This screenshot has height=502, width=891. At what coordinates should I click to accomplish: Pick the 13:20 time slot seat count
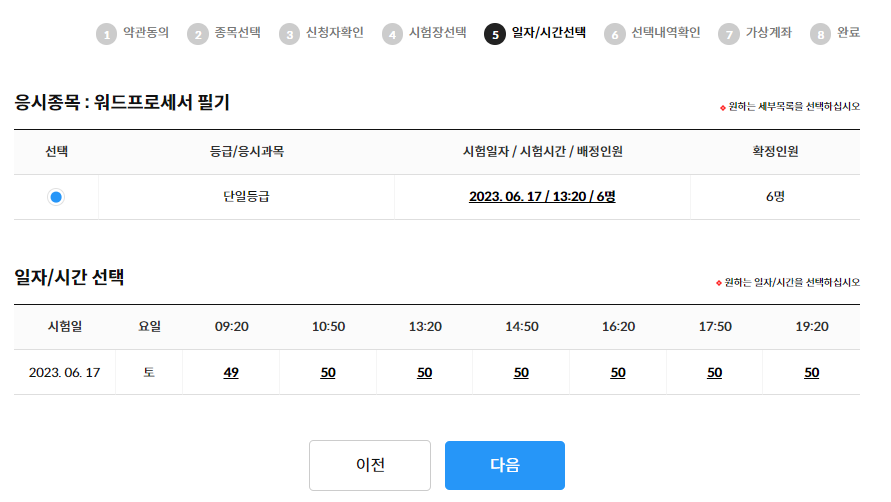coord(424,372)
